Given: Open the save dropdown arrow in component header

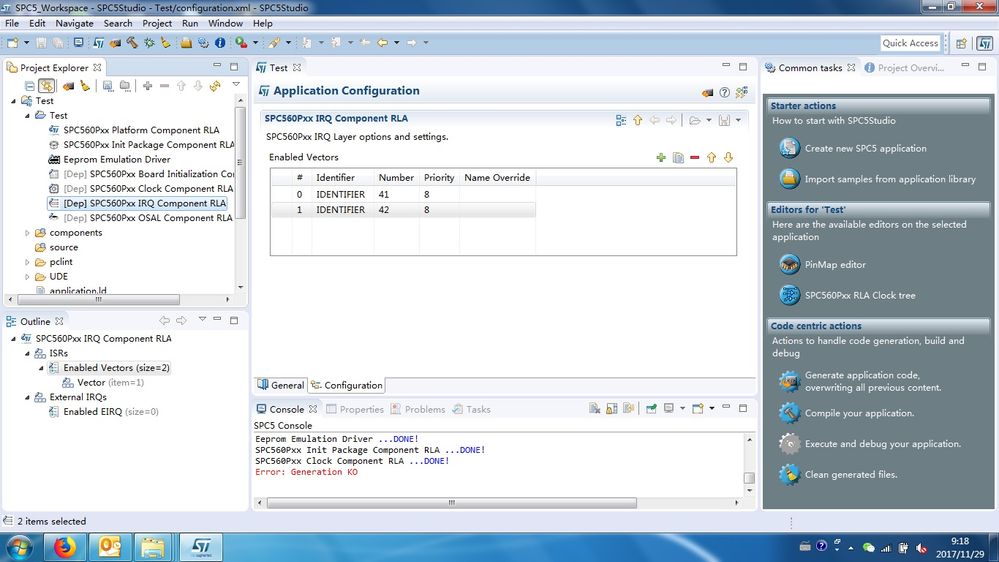Looking at the screenshot, I should [738, 120].
